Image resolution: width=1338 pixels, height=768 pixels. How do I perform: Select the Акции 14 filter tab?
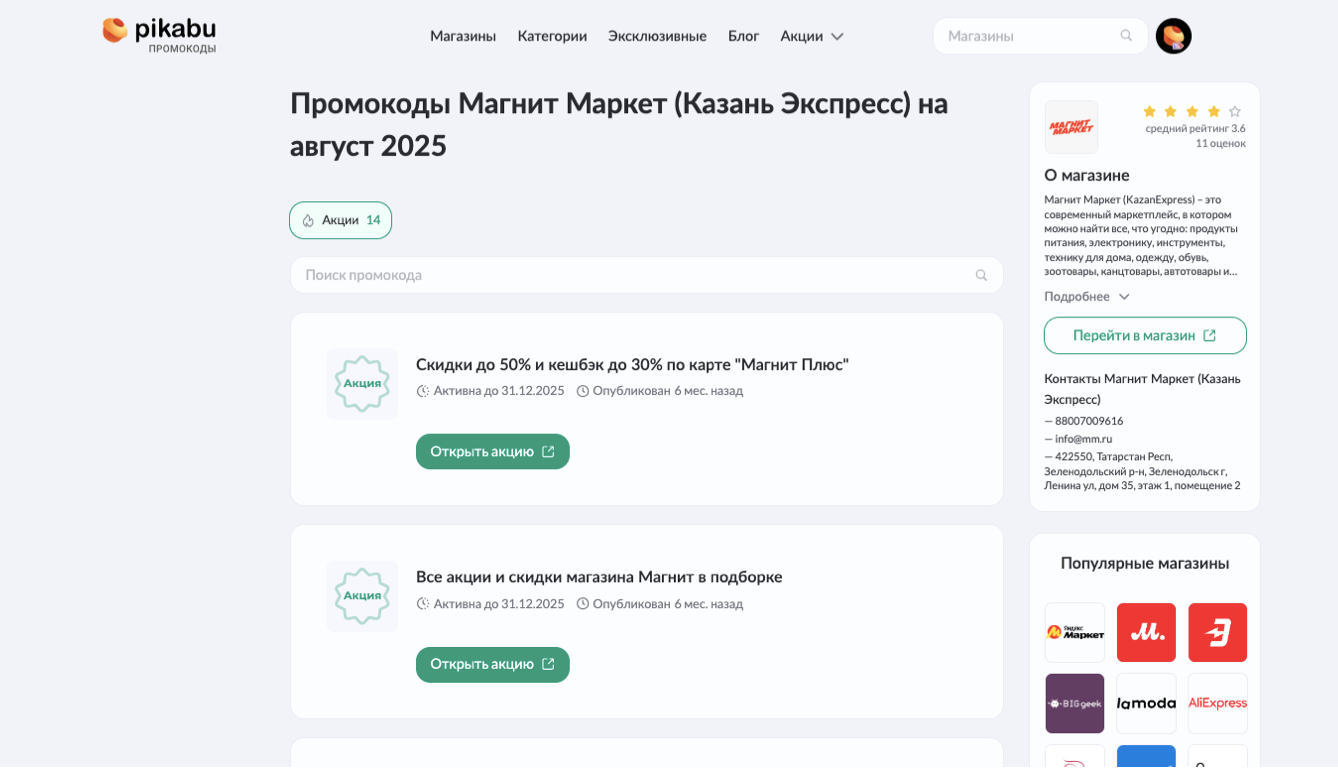tap(341, 220)
